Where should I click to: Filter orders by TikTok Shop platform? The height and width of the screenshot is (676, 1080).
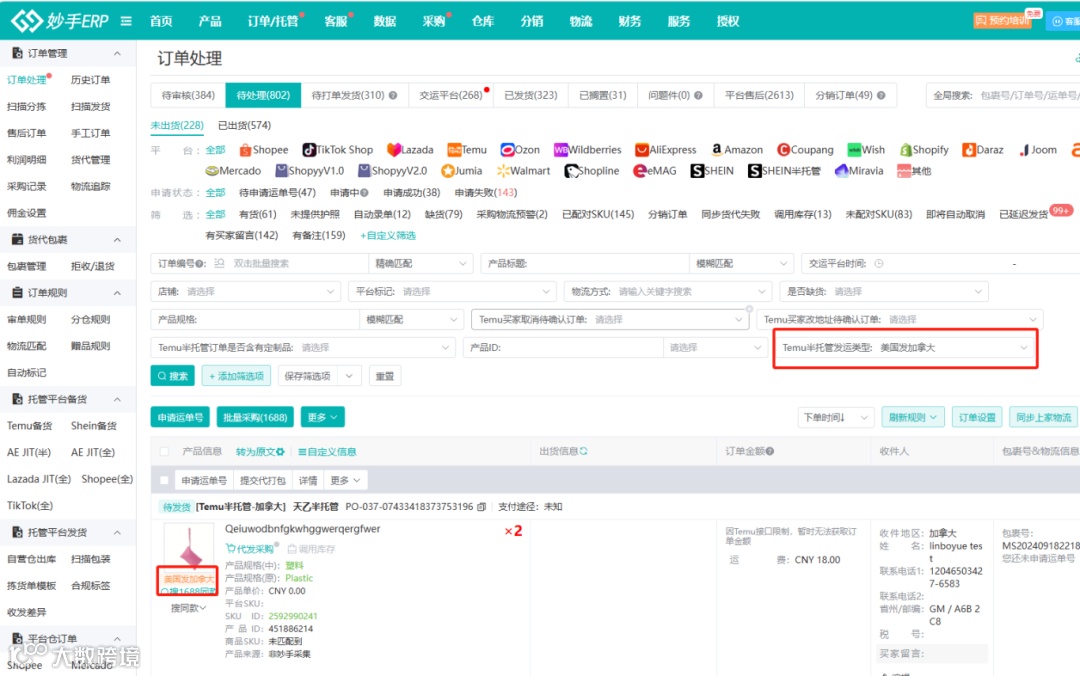[338, 150]
